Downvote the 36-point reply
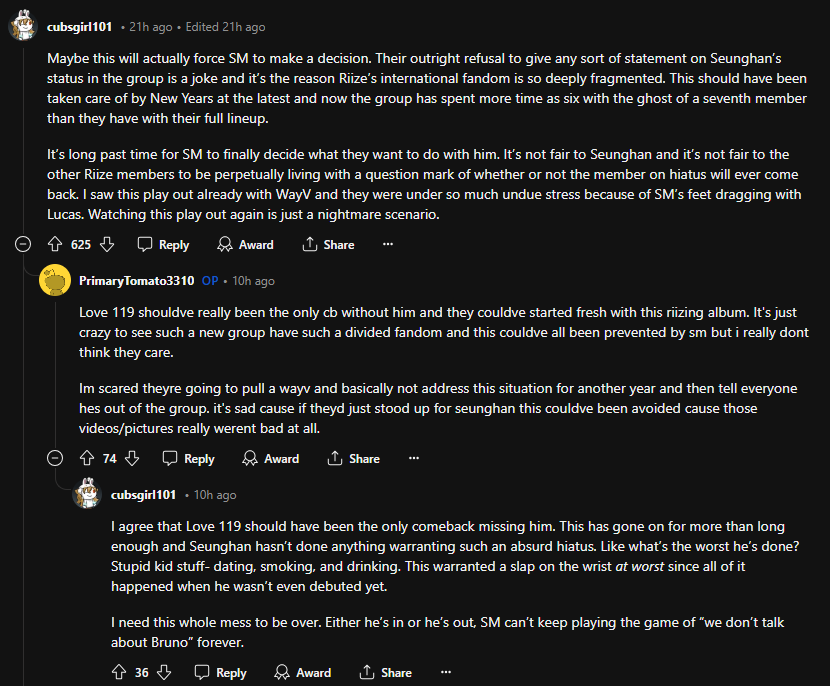Viewport: 830px width, 686px height. pos(164,672)
